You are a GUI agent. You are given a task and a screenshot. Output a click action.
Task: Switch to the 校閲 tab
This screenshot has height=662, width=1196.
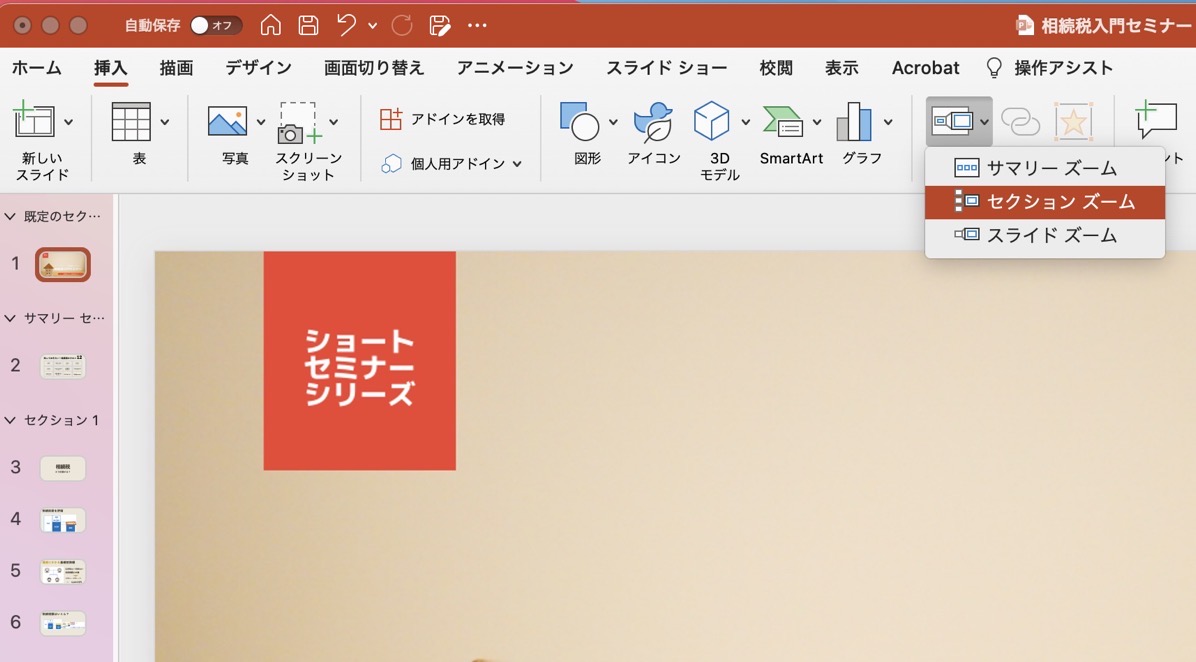coord(776,68)
